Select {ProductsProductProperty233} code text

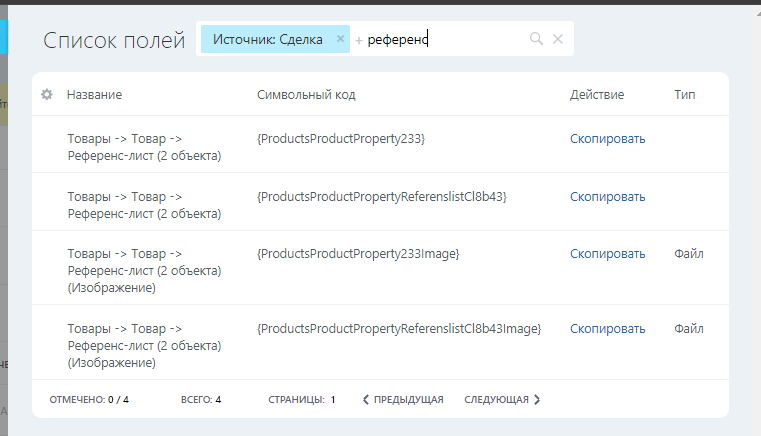[x=341, y=139]
